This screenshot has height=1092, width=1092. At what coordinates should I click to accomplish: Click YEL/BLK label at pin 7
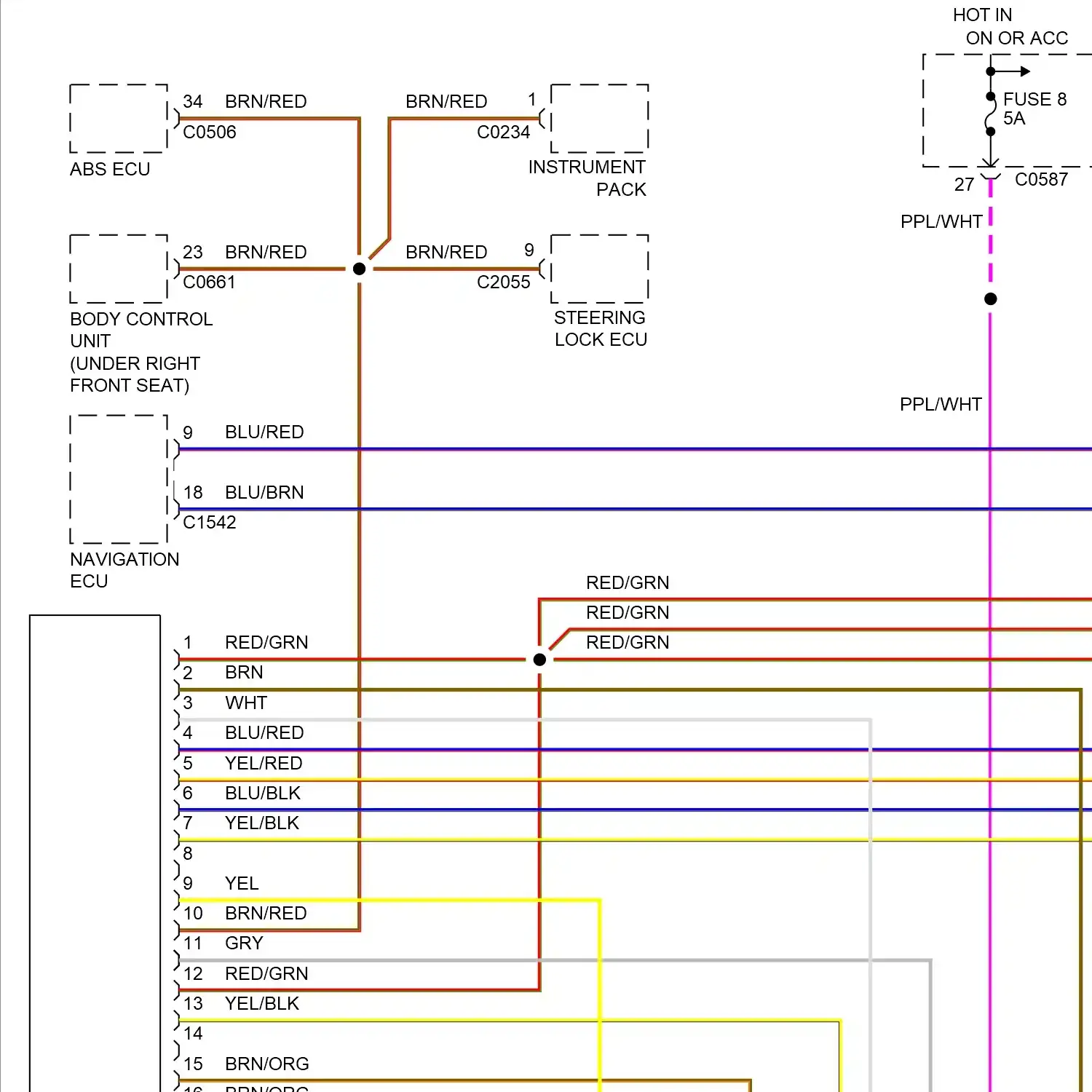[x=262, y=823]
